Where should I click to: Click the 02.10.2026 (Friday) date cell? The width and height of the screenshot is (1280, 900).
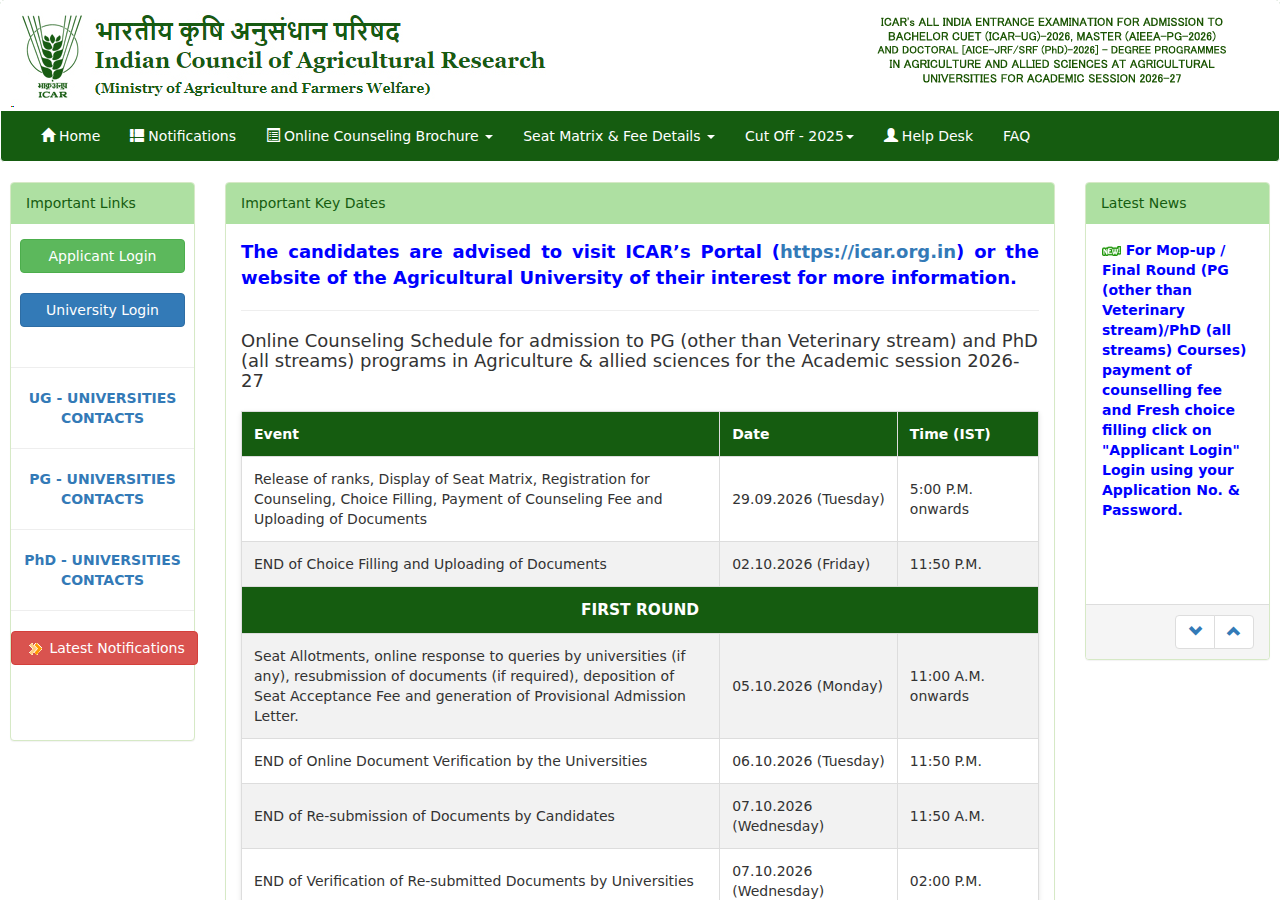pyautogui.click(x=808, y=564)
